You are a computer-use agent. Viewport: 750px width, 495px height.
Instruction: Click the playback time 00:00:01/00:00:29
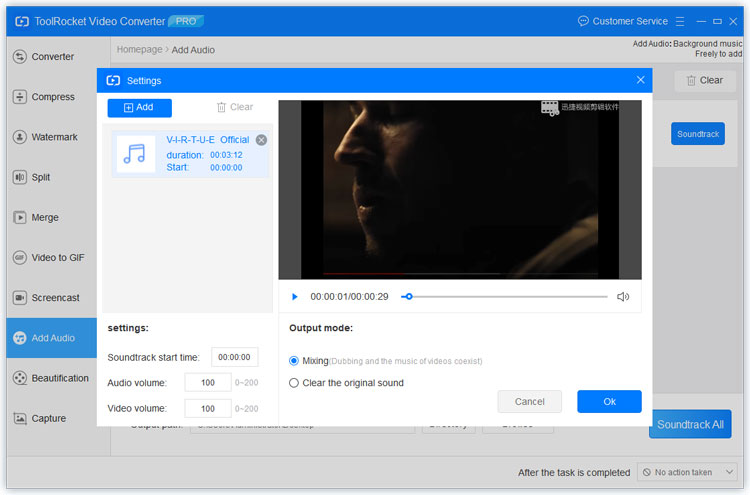pyautogui.click(x=349, y=297)
